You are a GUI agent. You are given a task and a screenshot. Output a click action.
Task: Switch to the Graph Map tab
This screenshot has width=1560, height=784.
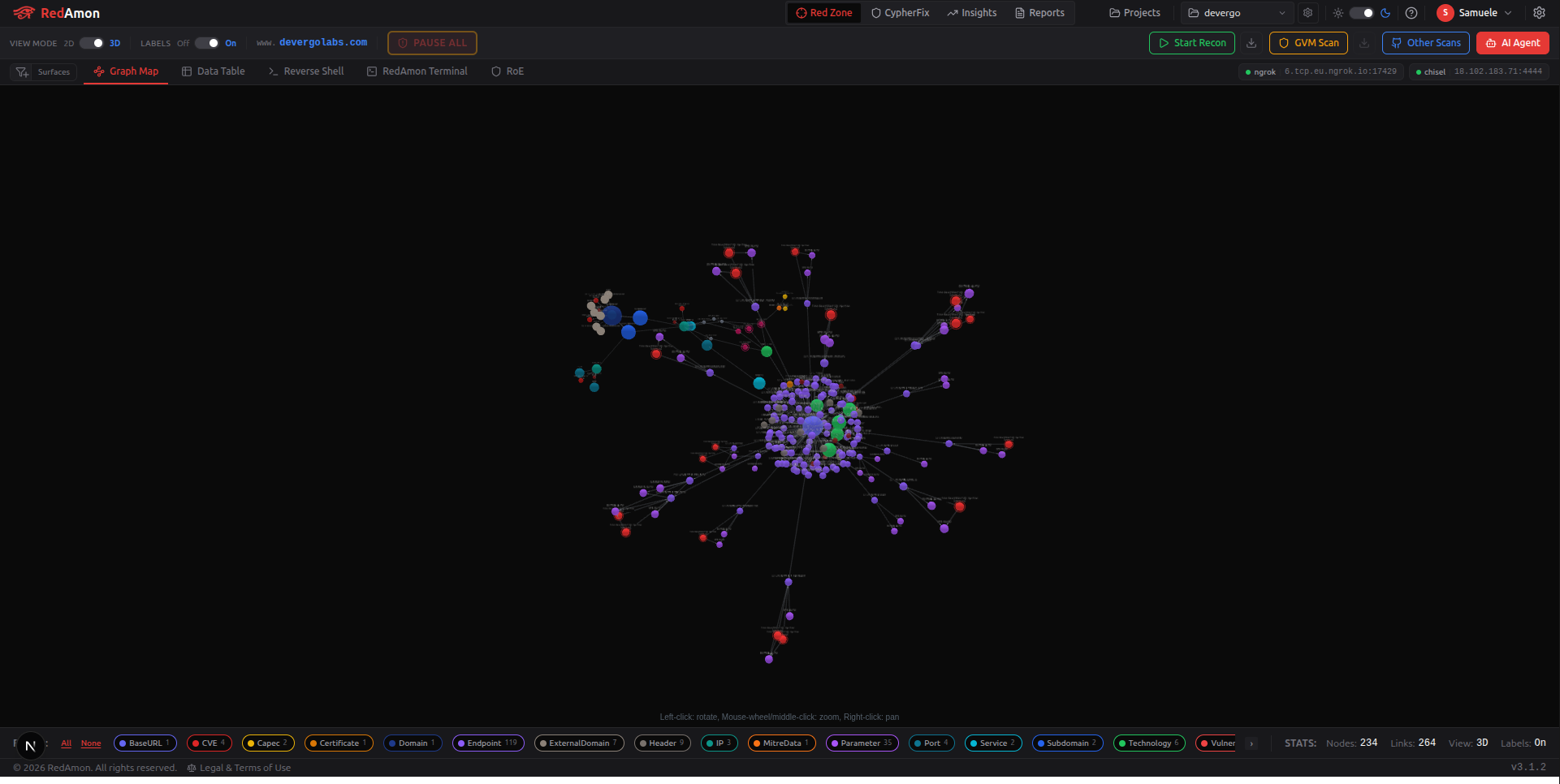click(x=126, y=71)
